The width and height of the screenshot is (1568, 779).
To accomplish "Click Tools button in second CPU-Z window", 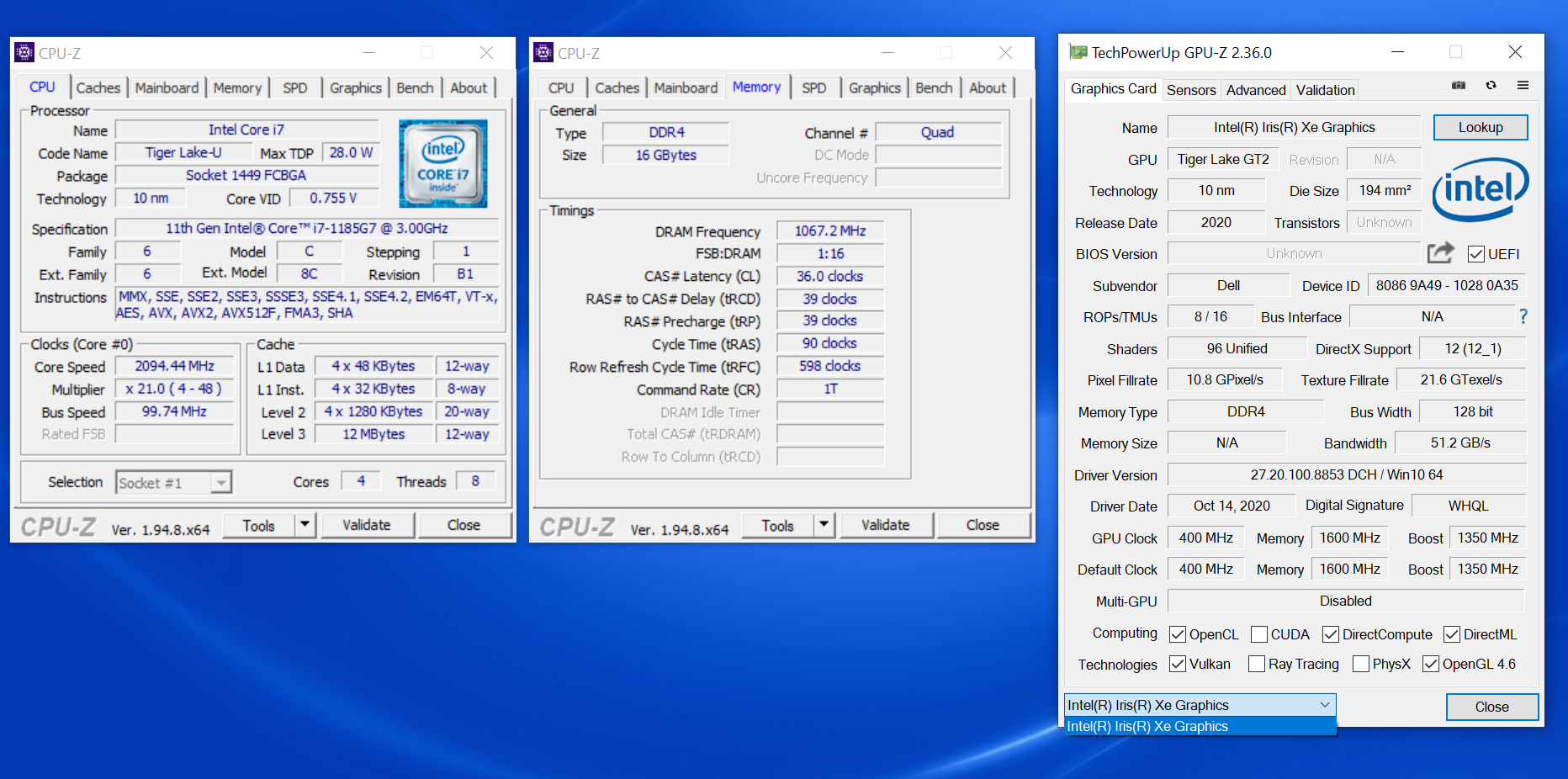I will coord(778,525).
